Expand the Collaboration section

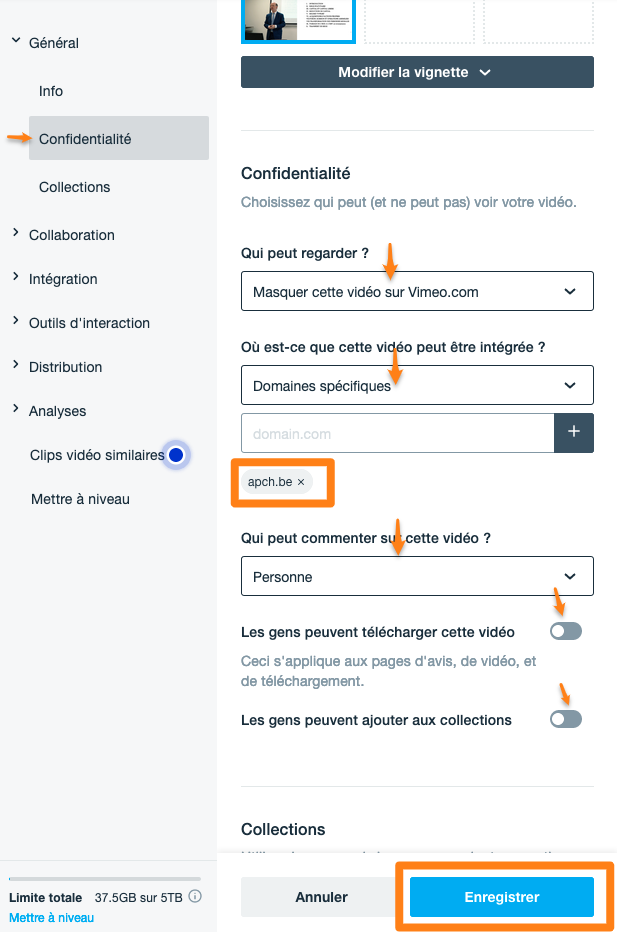click(x=16, y=233)
